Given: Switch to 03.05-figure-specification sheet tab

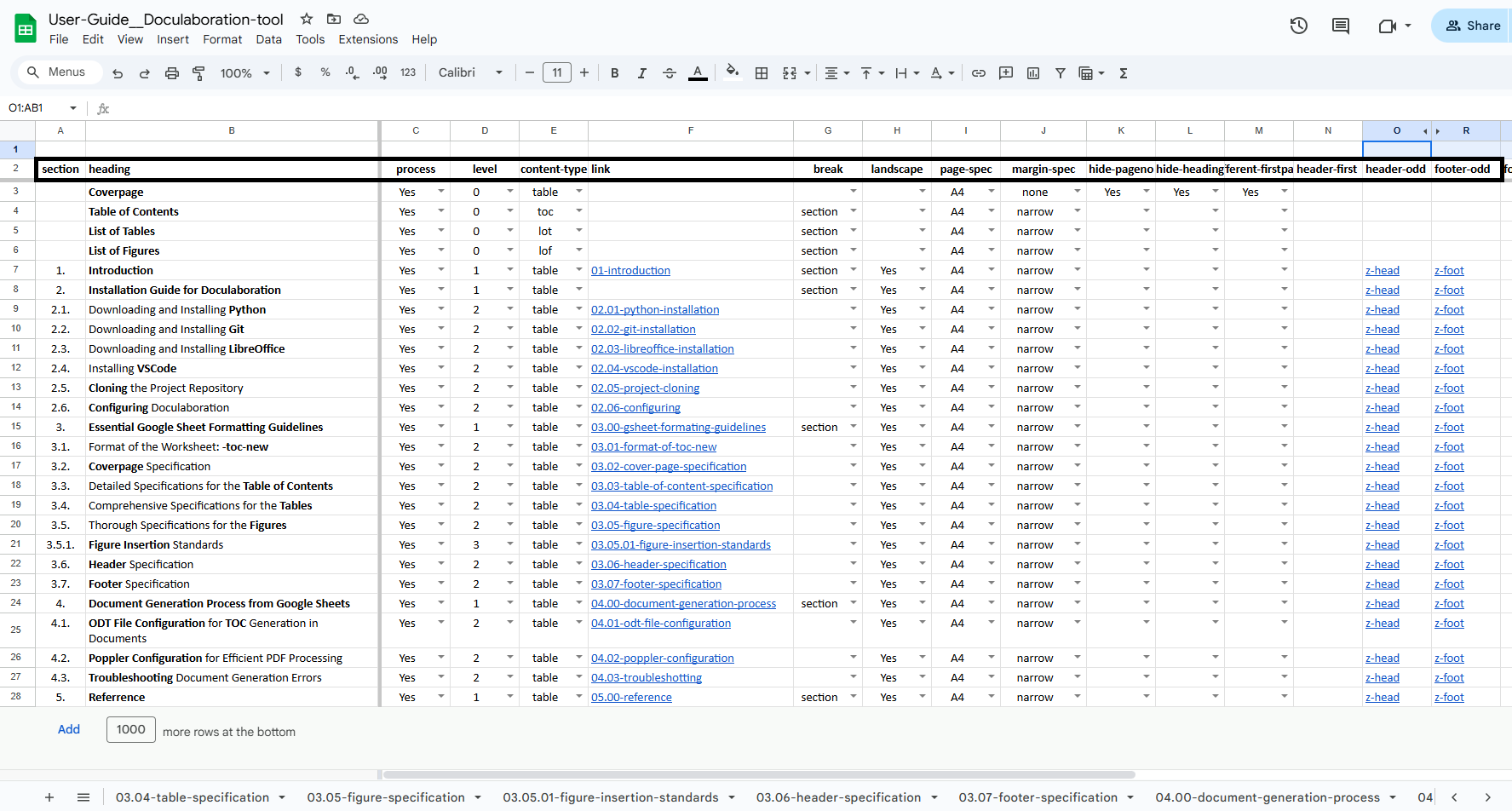Looking at the screenshot, I should pyautogui.click(x=386, y=797).
